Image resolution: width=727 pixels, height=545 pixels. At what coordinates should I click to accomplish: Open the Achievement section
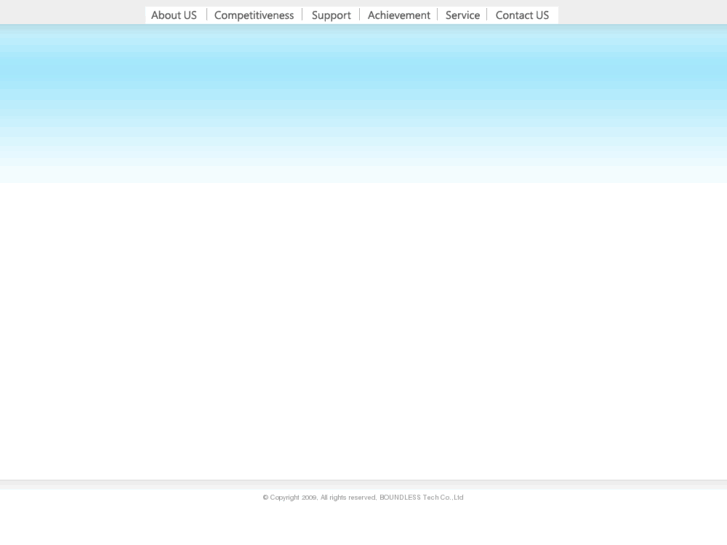tap(399, 15)
